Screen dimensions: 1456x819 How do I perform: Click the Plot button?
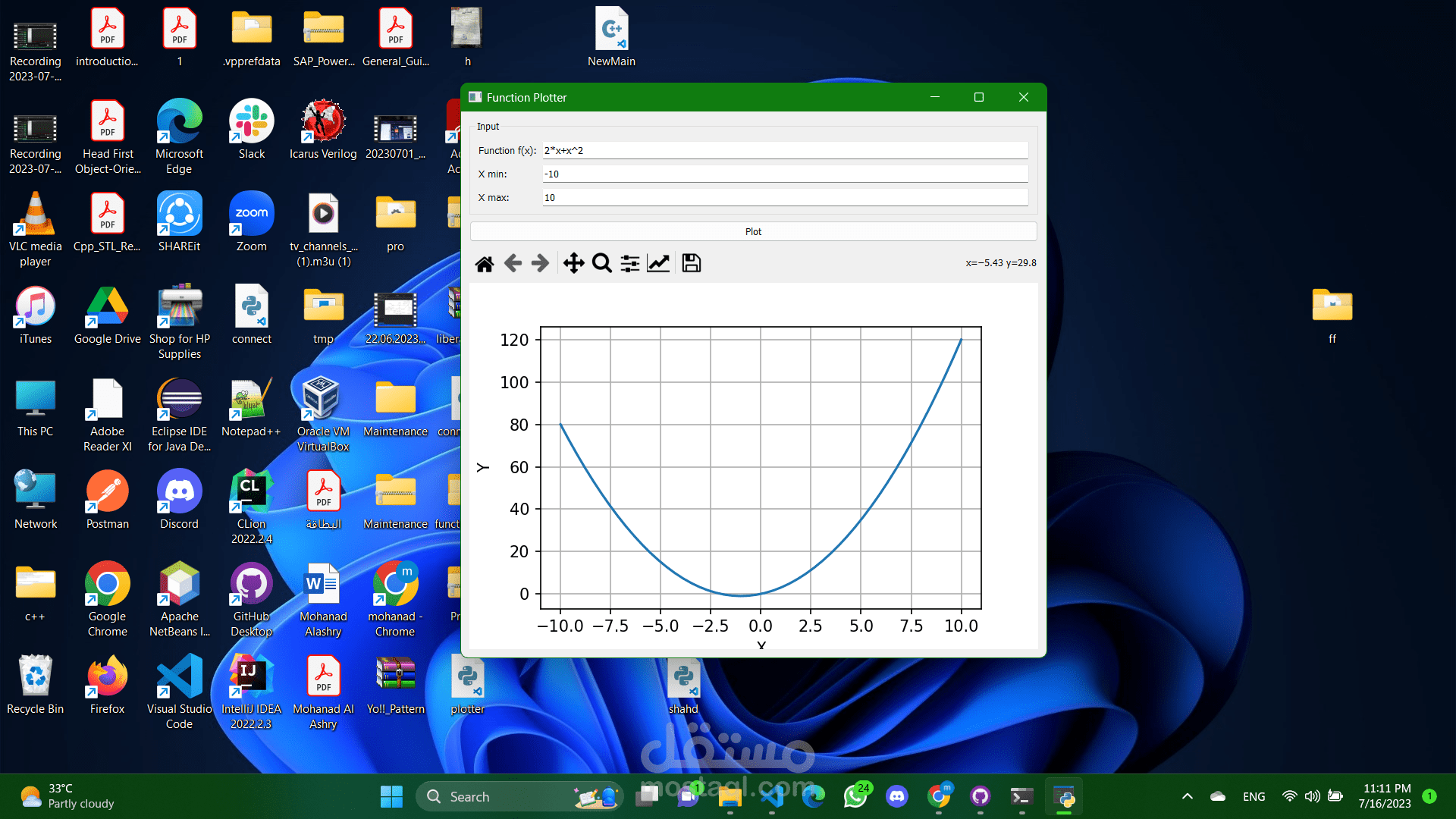tap(753, 231)
